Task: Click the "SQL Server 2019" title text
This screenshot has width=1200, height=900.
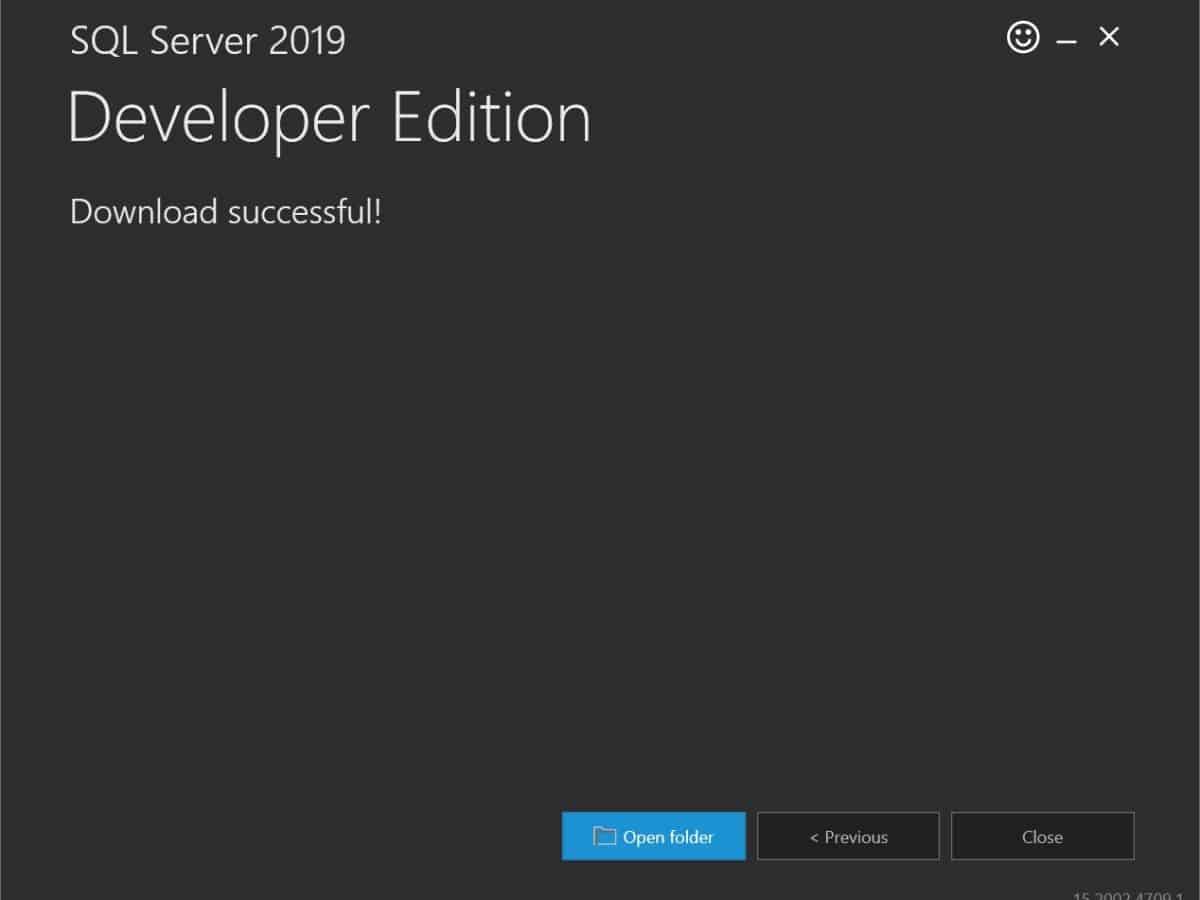Action: [x=208, y=41]
